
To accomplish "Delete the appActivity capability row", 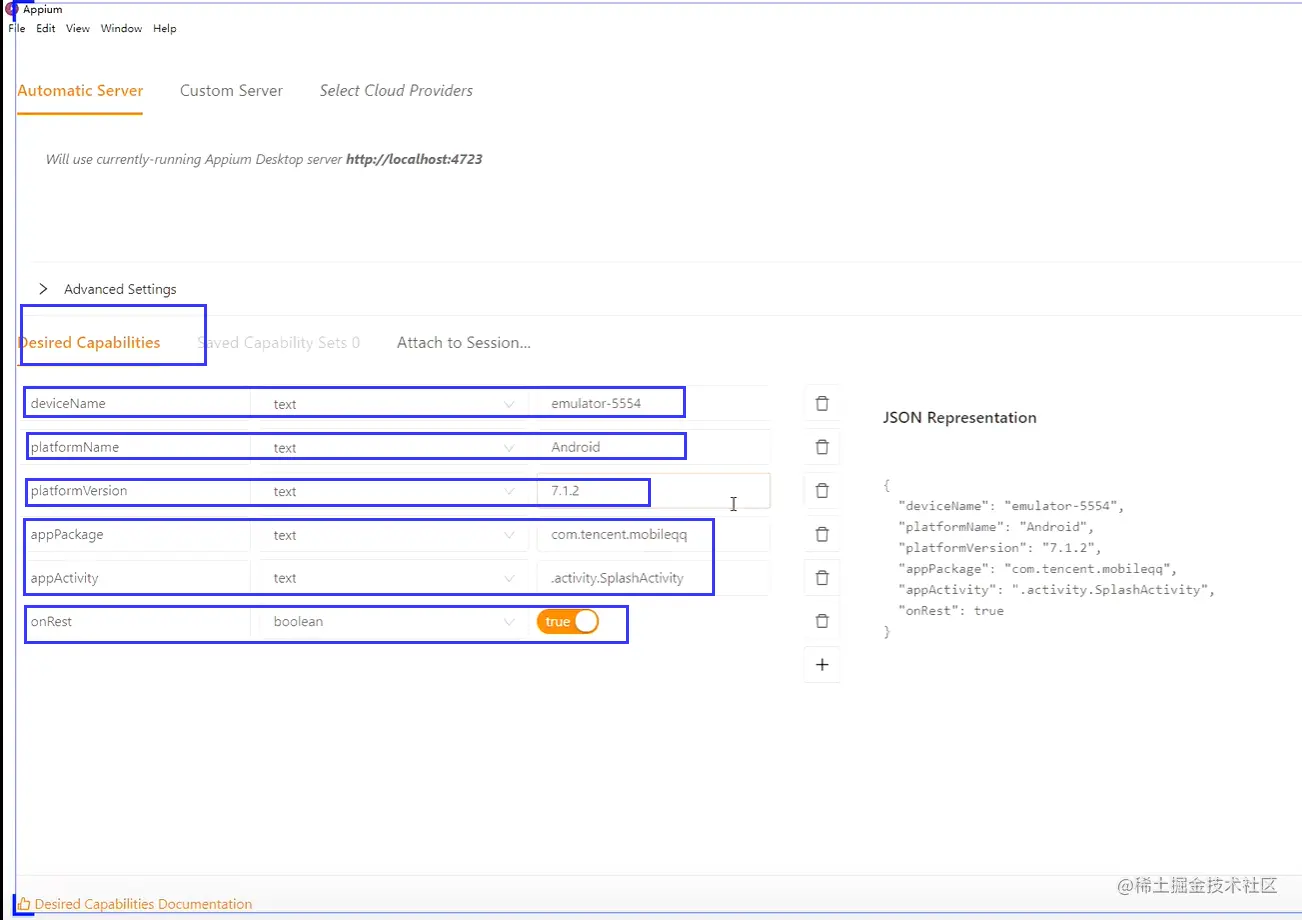I will click(822, 578).
